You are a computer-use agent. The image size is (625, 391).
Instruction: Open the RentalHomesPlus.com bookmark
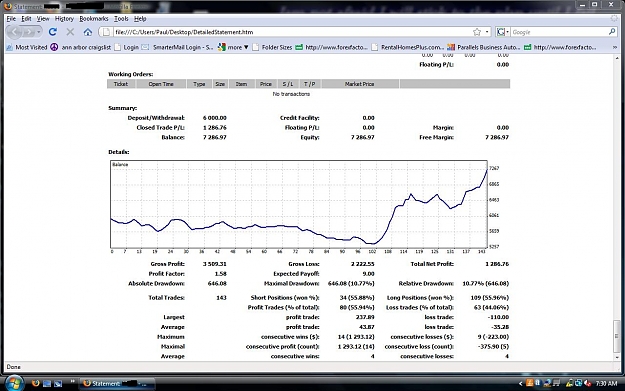click(x=407, y=47)
